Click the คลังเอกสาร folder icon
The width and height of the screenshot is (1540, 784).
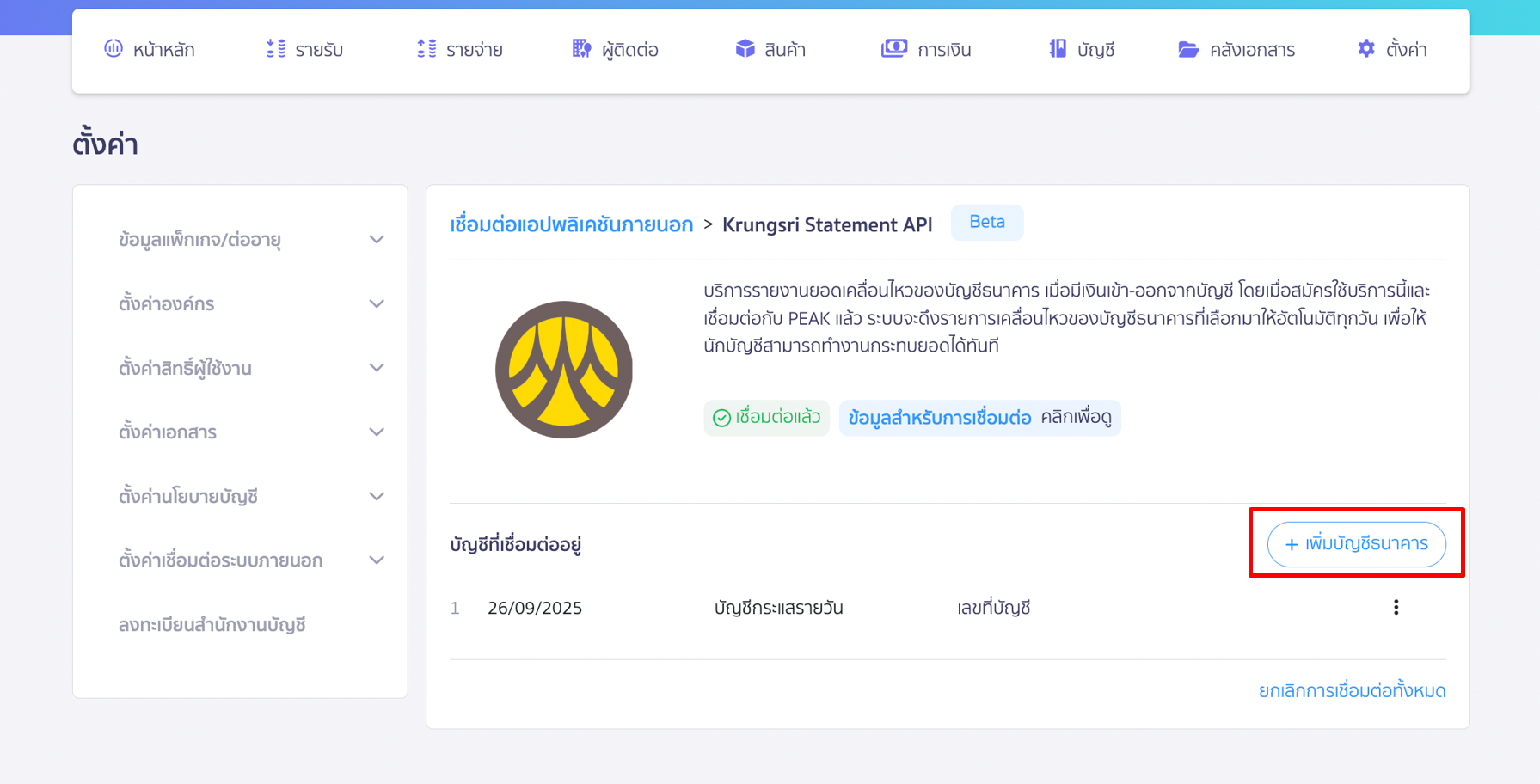point(1190,49)
